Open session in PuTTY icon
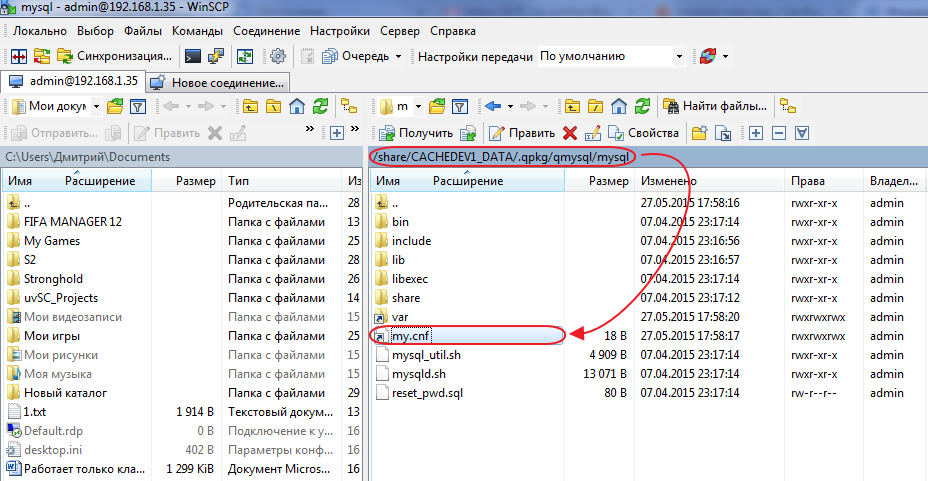Viewport: 928px width, 481px height. [x=216, y=56]
